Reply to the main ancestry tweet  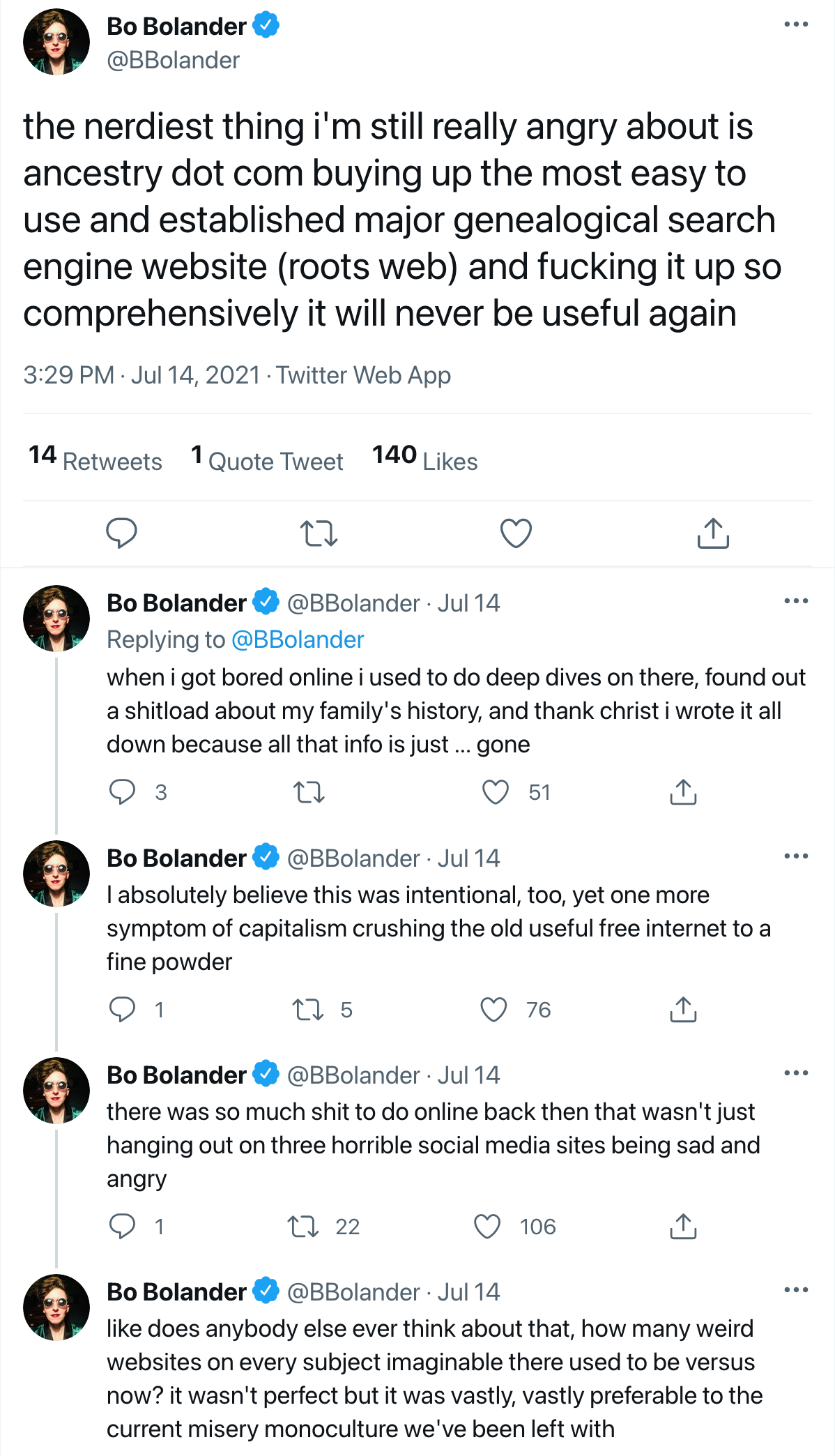click(x=121, y=533)
